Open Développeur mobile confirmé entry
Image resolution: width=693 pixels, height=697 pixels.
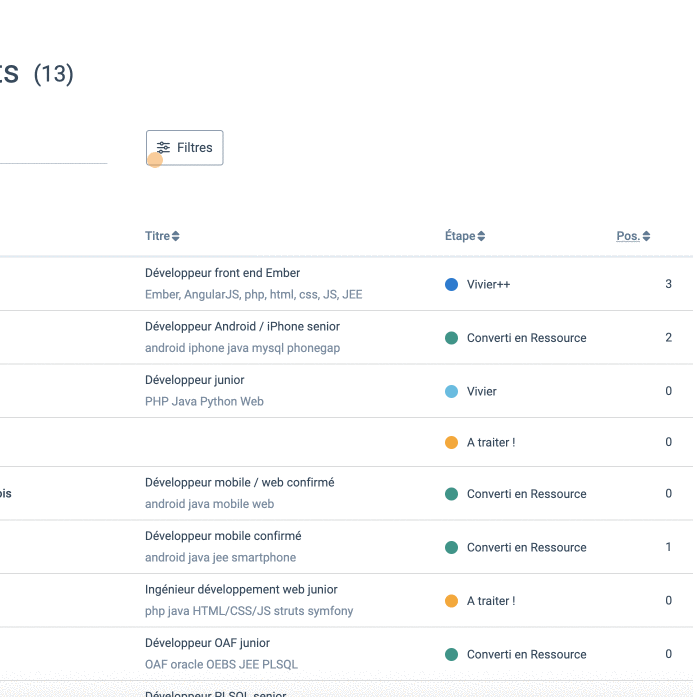pos(223,536)
